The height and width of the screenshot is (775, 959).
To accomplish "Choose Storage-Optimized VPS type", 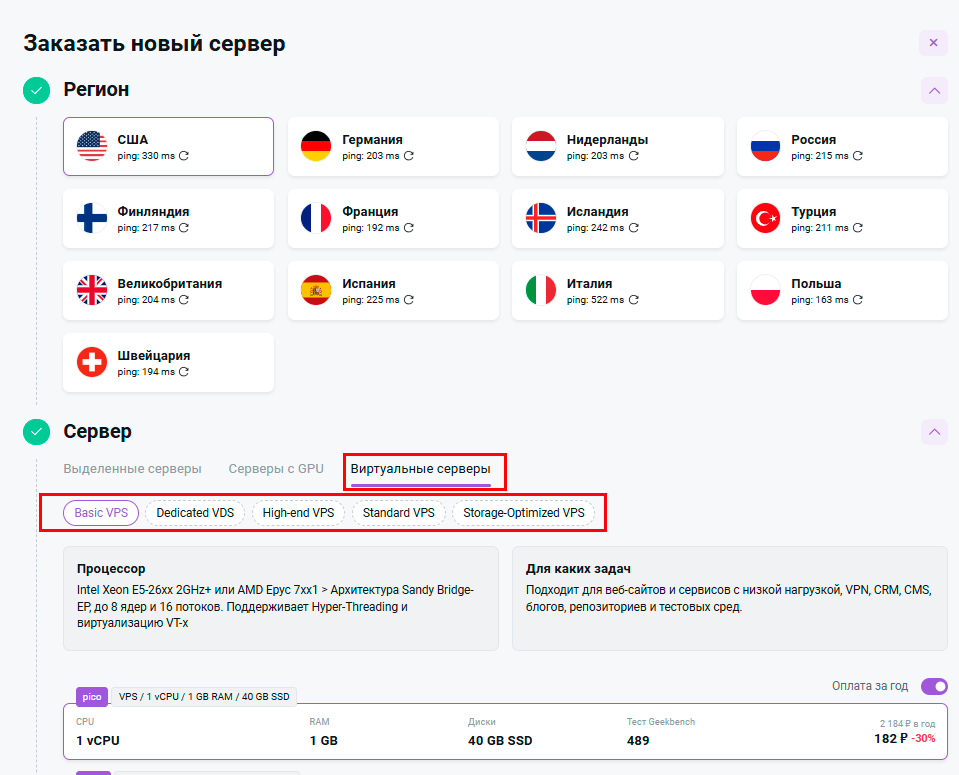I will pos(523,513).
